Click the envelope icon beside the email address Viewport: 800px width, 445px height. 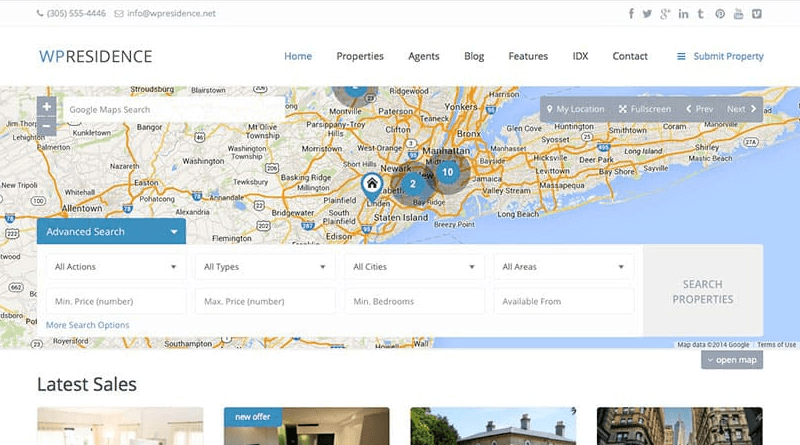(118, 14)
